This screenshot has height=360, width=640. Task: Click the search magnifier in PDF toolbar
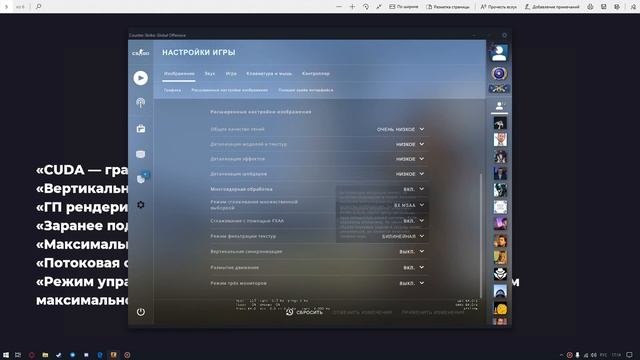point(38,7)
